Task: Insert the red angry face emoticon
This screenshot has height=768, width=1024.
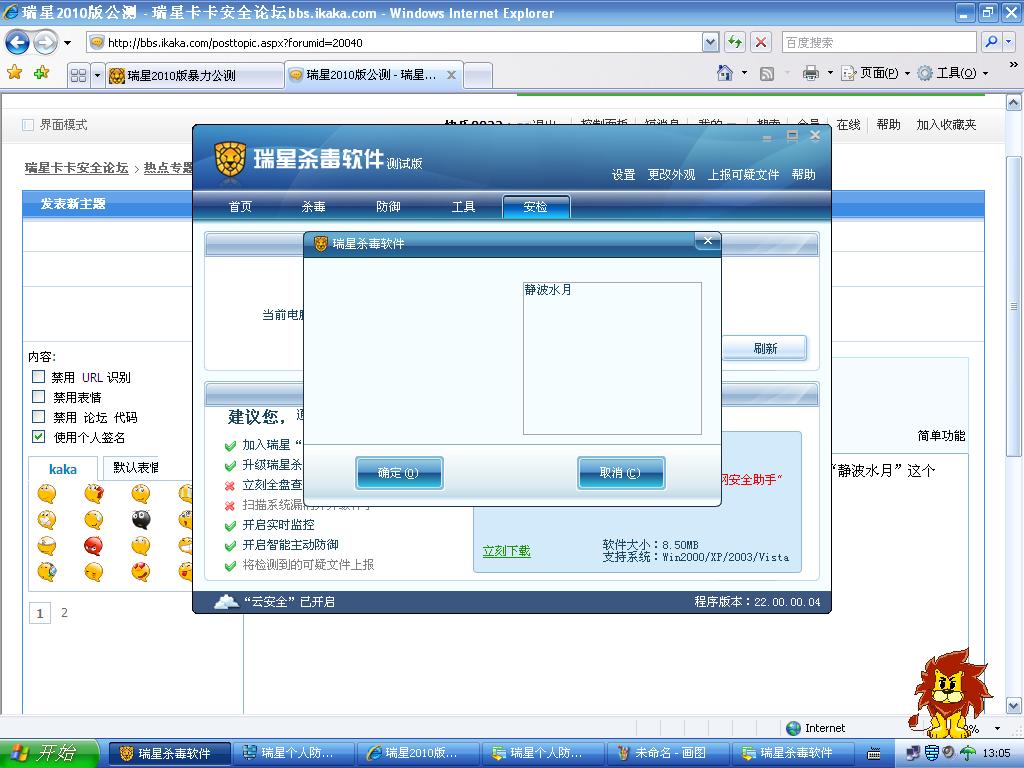Action: coord(93,545)
